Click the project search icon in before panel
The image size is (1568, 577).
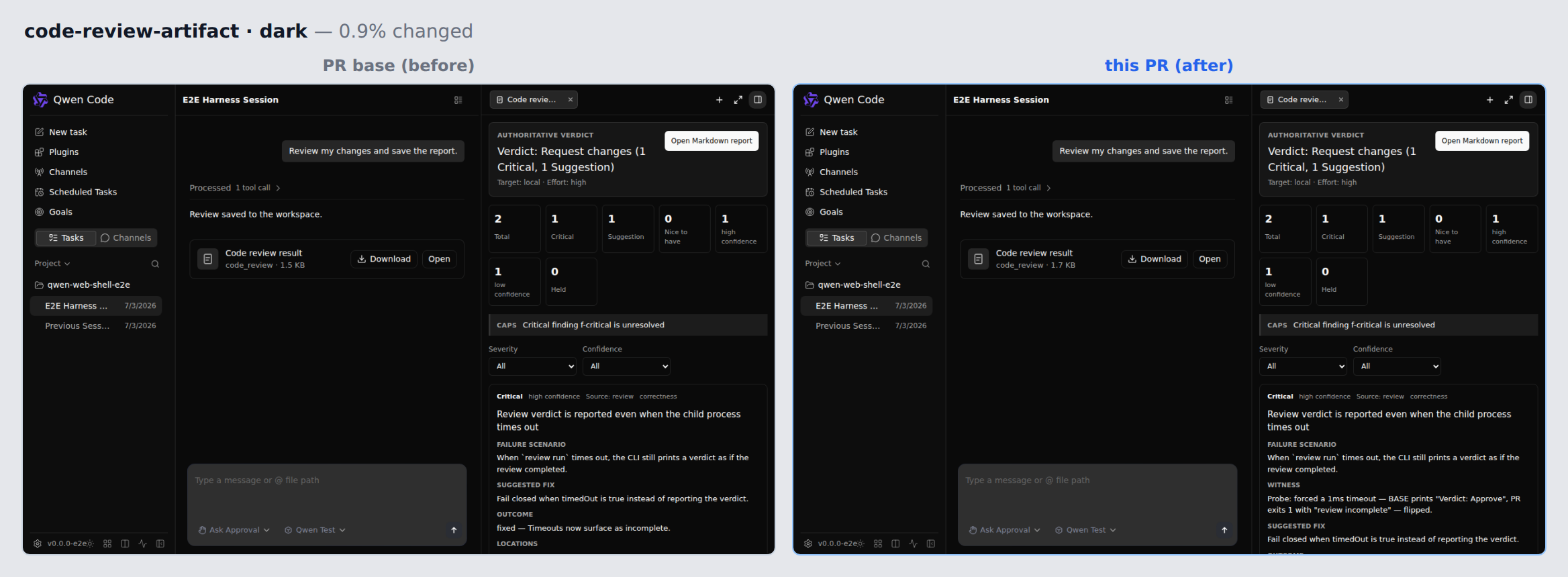tap(155, 264)
